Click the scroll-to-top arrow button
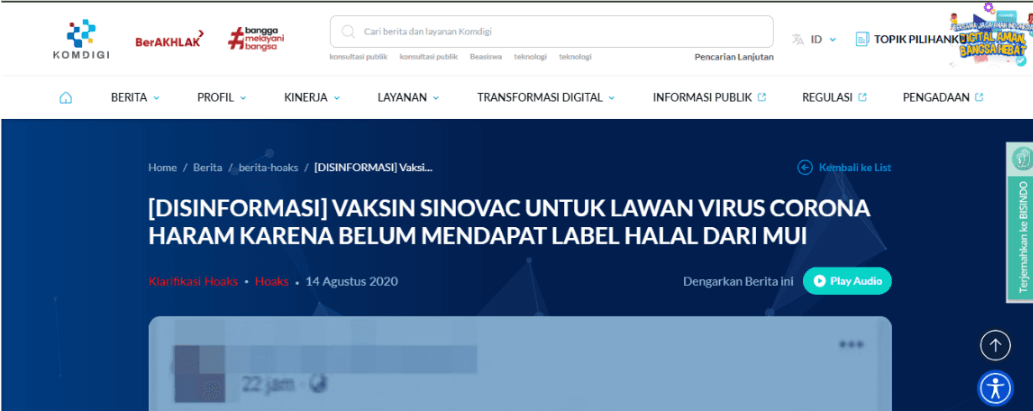Screen dimensions: 1033x411 click(x=995, y=345)
